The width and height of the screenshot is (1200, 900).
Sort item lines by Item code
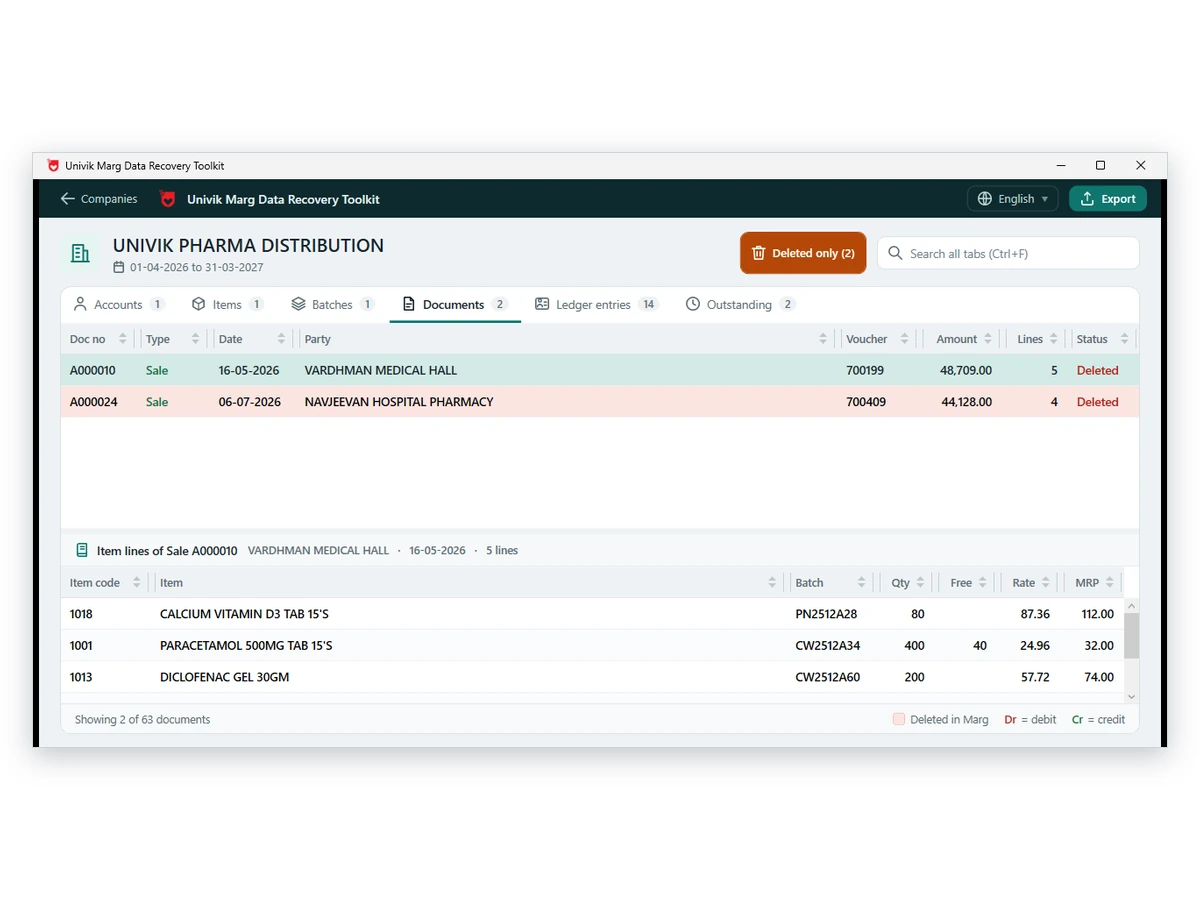point(105,583)
